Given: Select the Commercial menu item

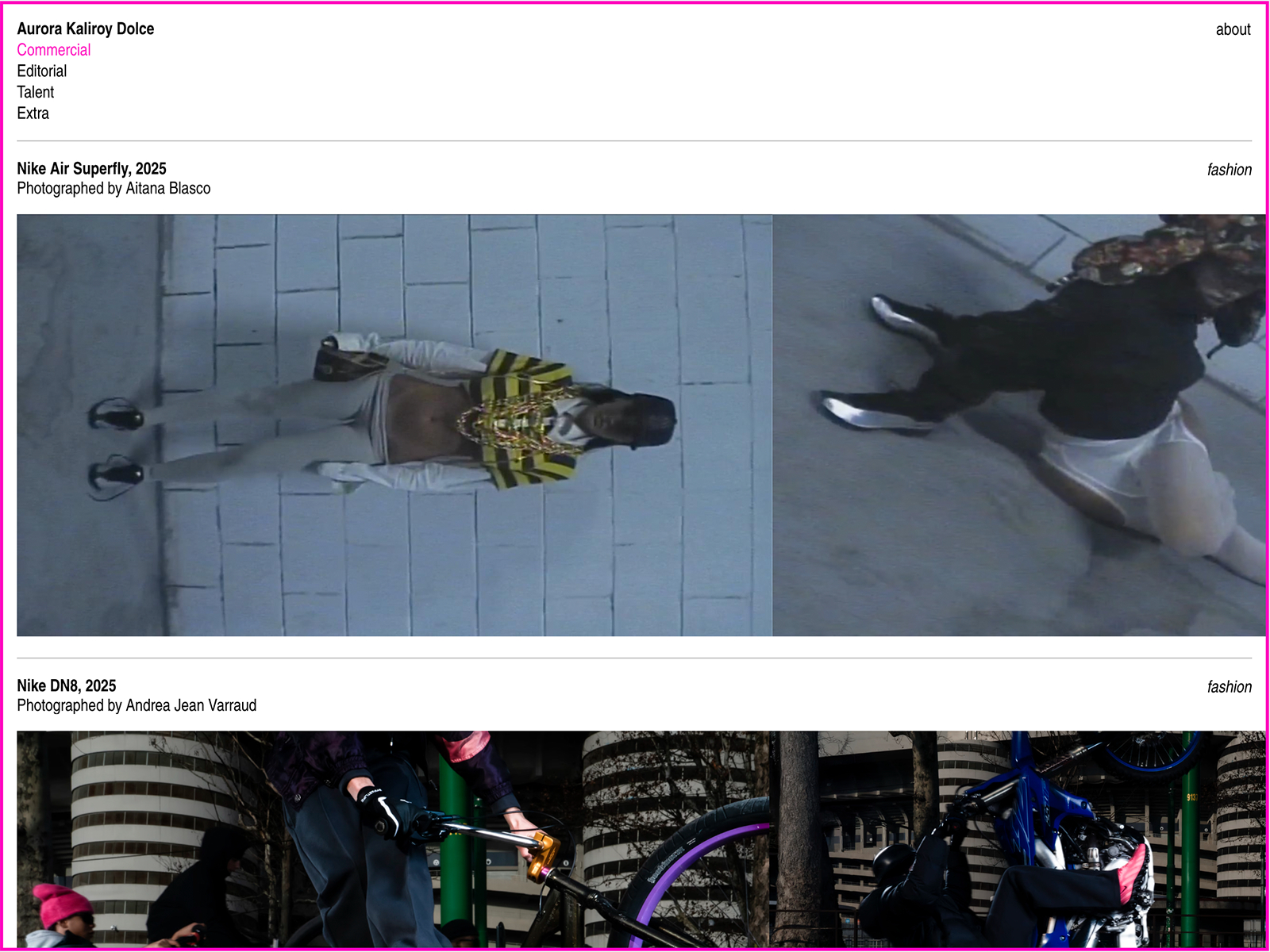Looking at the screenshot, I should 54,50.
